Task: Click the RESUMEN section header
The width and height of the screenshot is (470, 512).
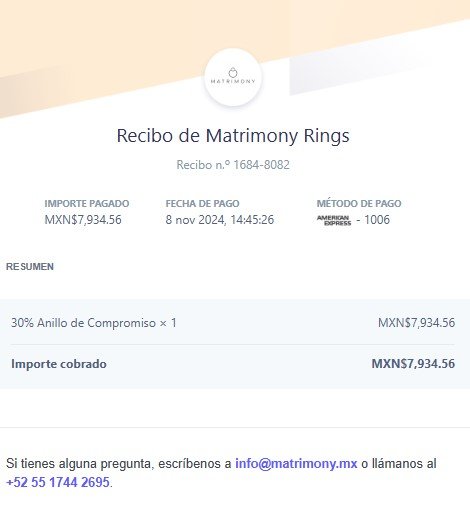Action: pos(30,267)
